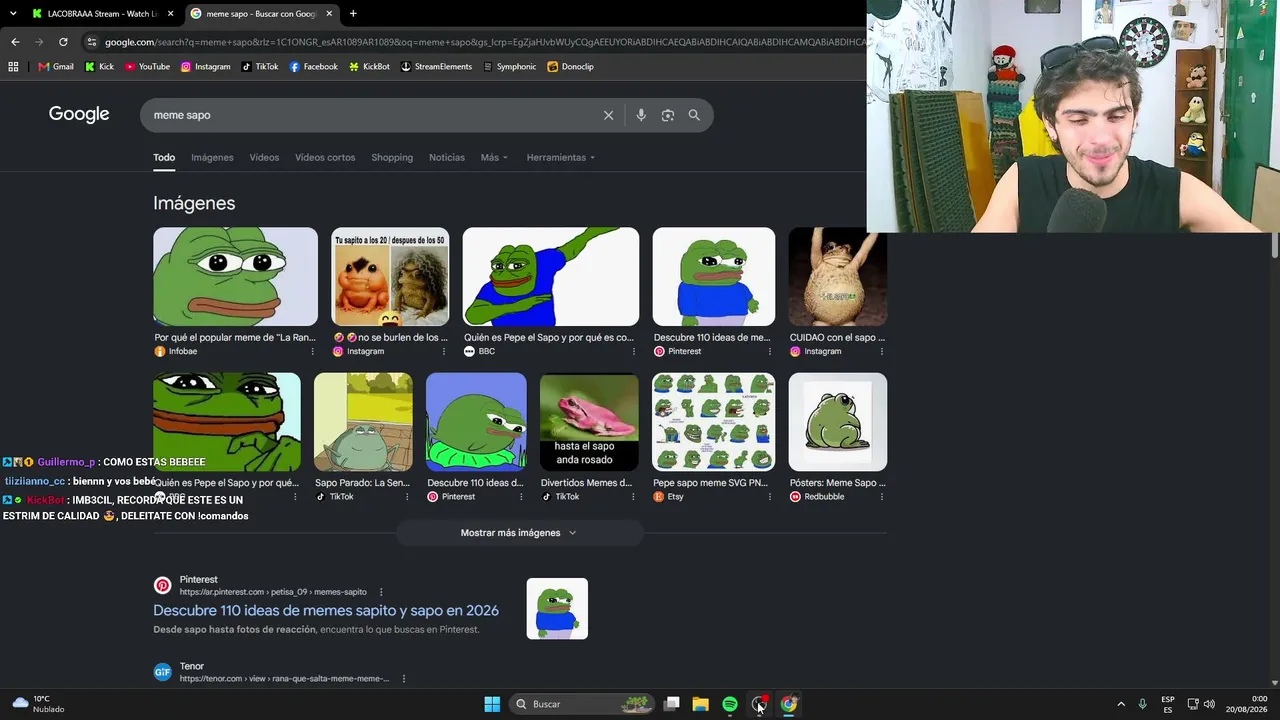Open options for the Tenor result
Image resolution: width=1280 pixels, height=720 pixels.
(404, 679)
